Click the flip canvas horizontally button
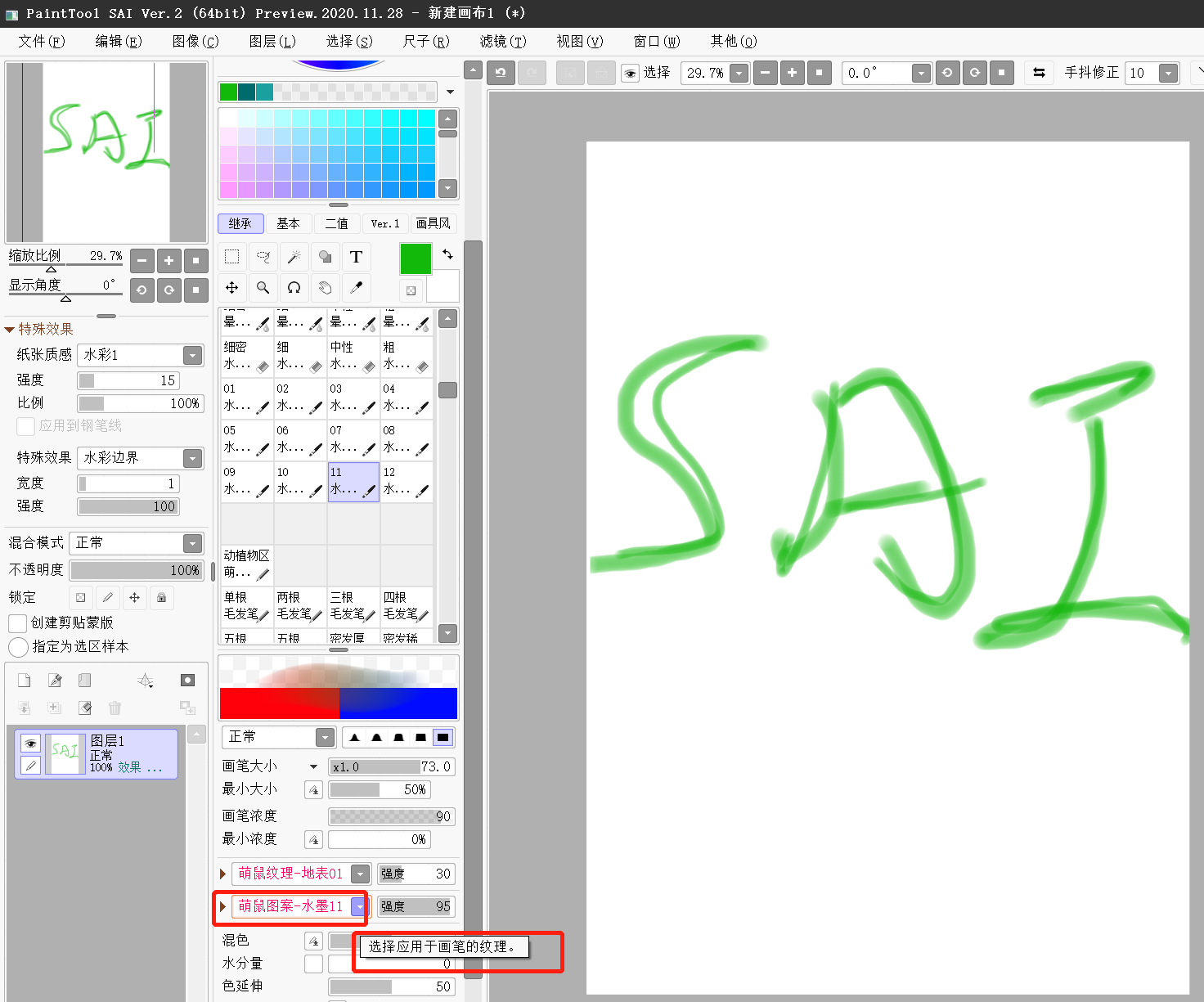 click(x=1039, y=73)
